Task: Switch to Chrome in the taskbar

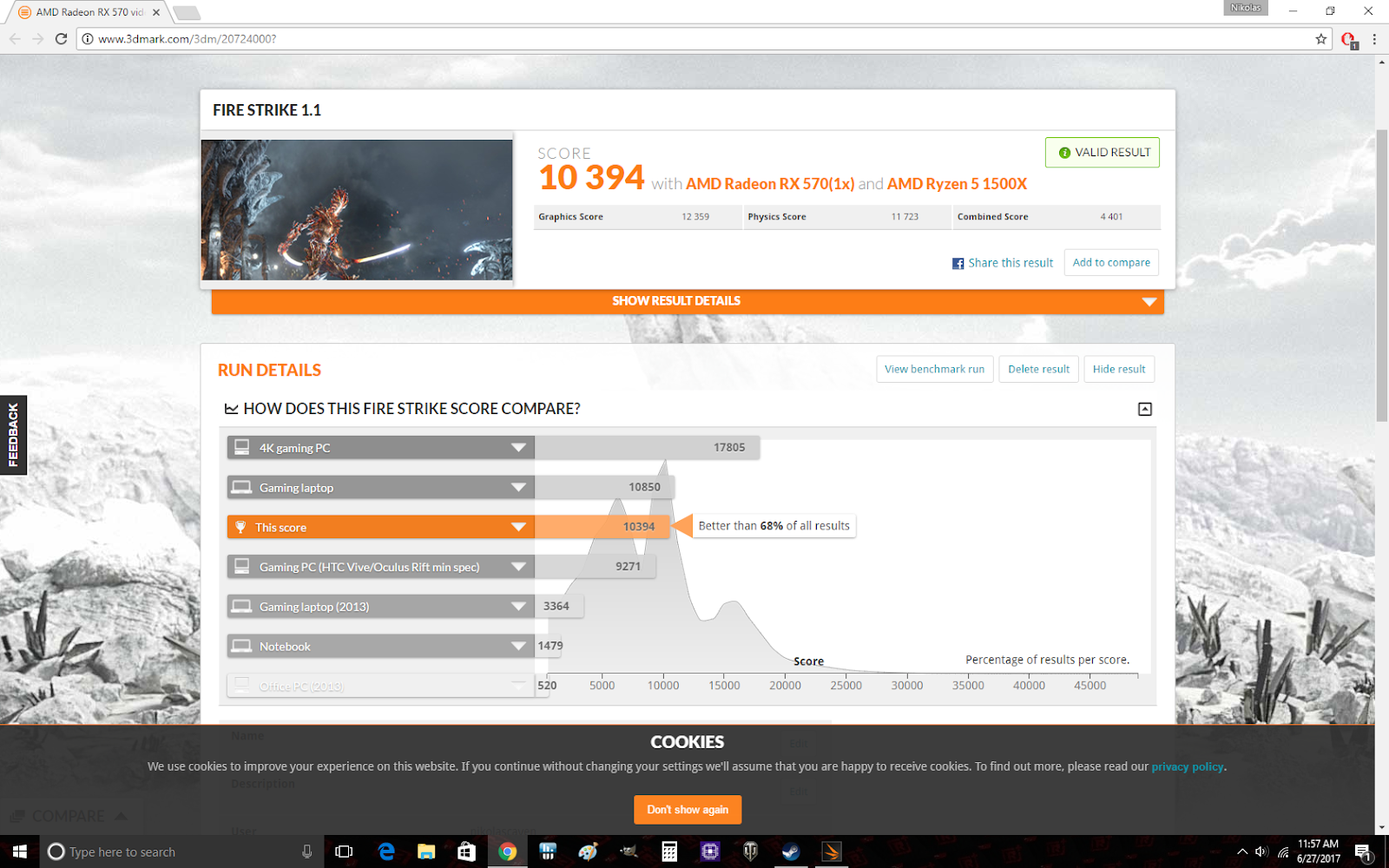Action: 508,852
